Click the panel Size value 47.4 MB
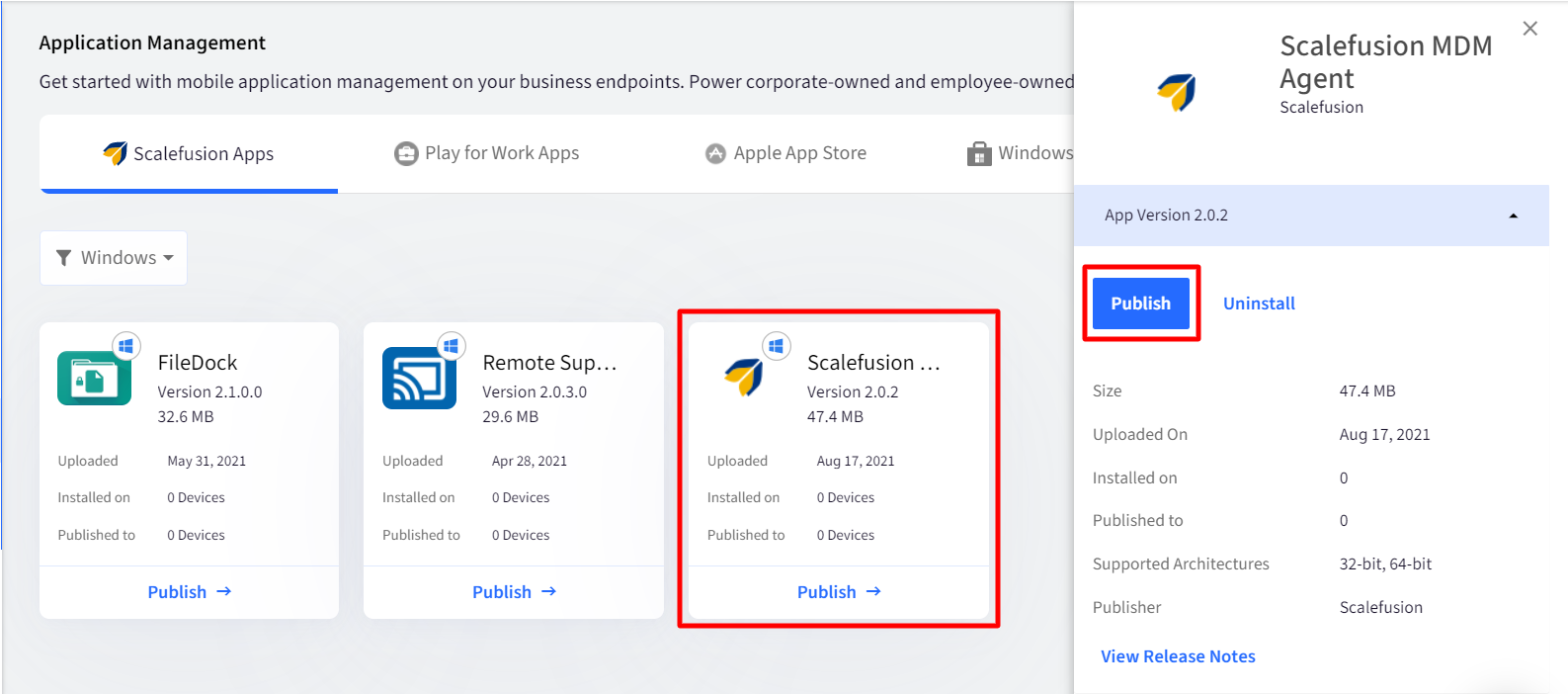This screenshot has width=1568, height=694. click(1367, 390)
